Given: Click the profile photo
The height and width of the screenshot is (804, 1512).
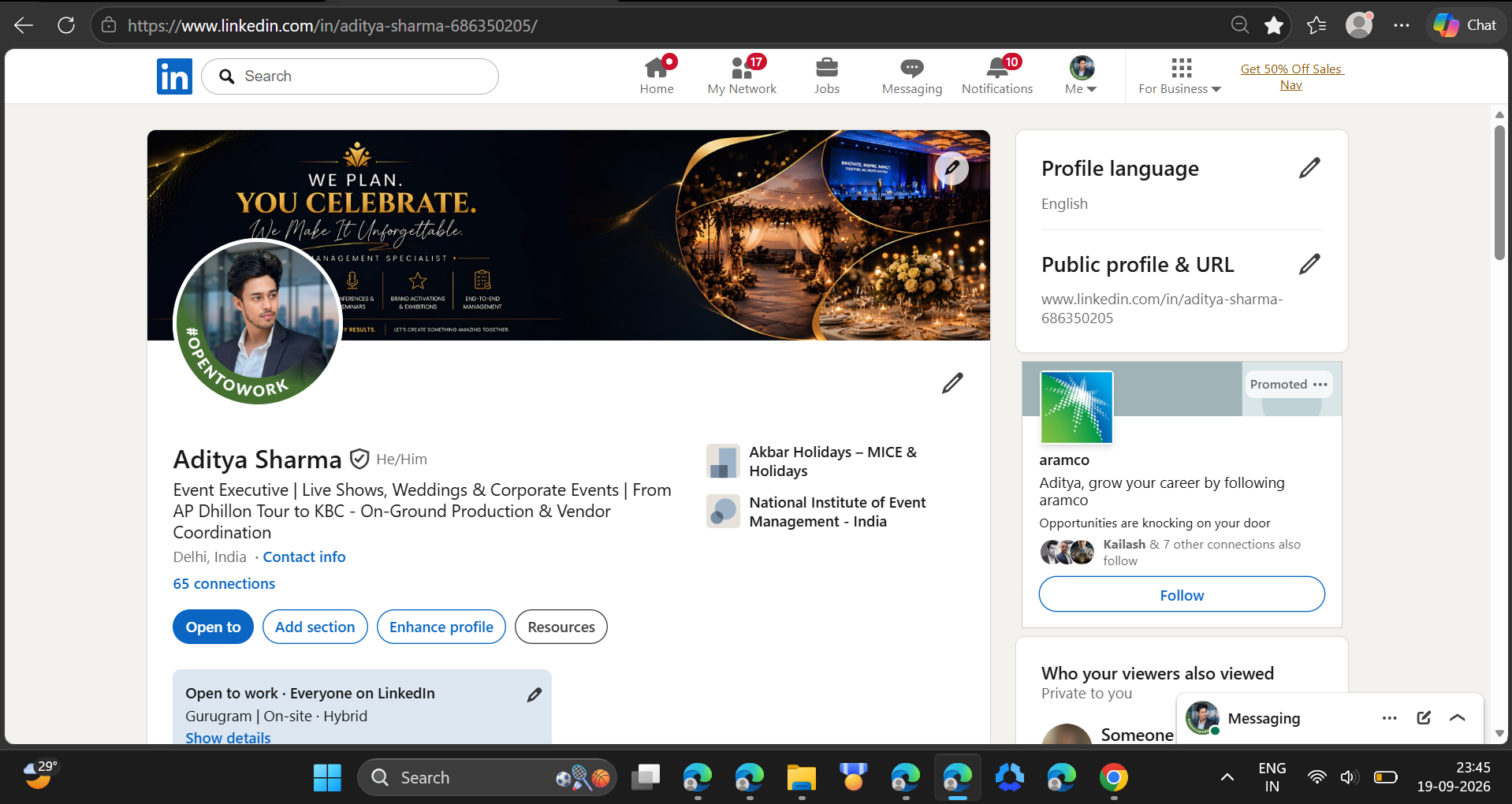Looking at the screenshot, I should click(257, 322).
